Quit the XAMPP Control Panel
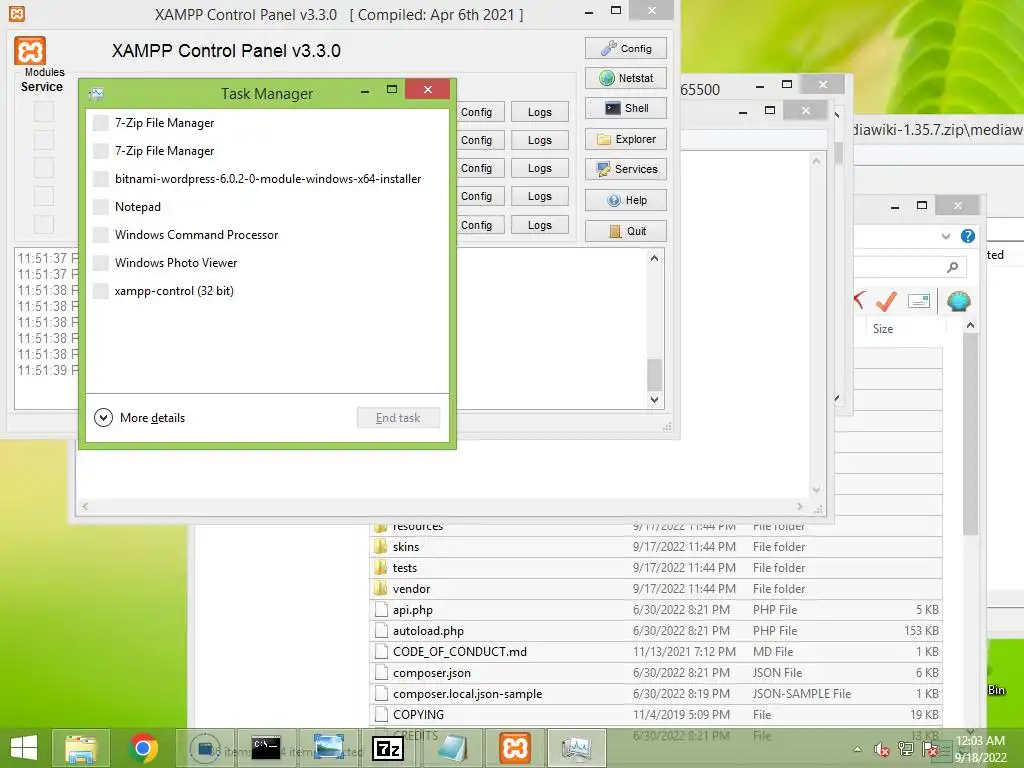 tap(626, 231)
